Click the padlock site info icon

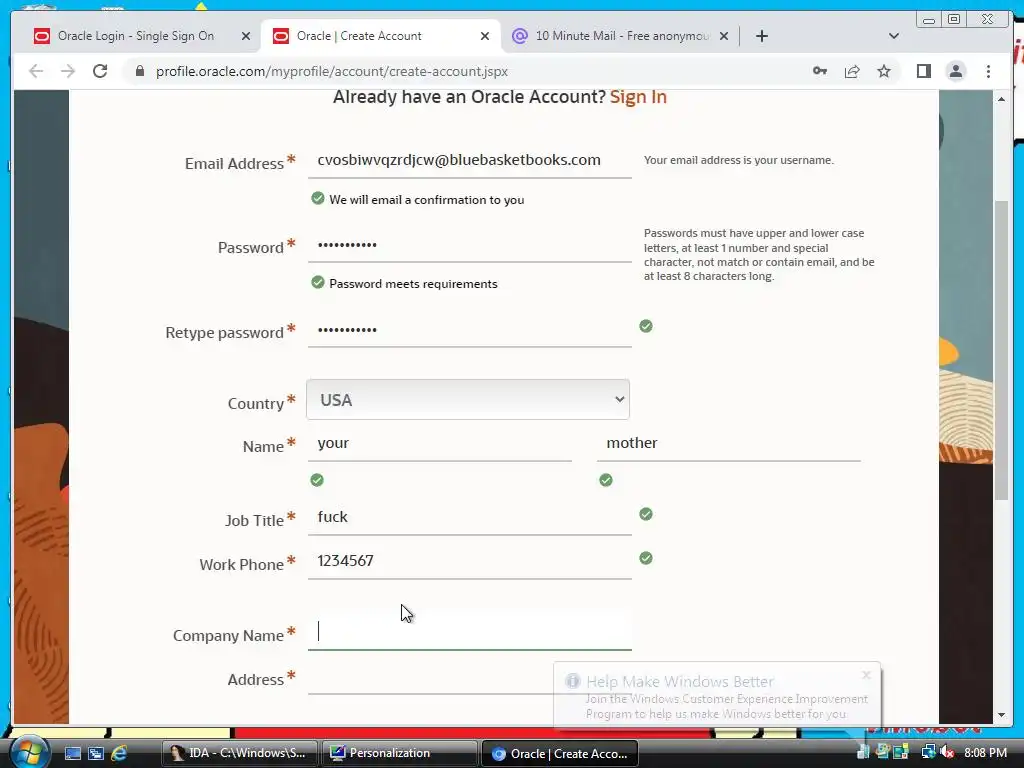tap(140, 71)
